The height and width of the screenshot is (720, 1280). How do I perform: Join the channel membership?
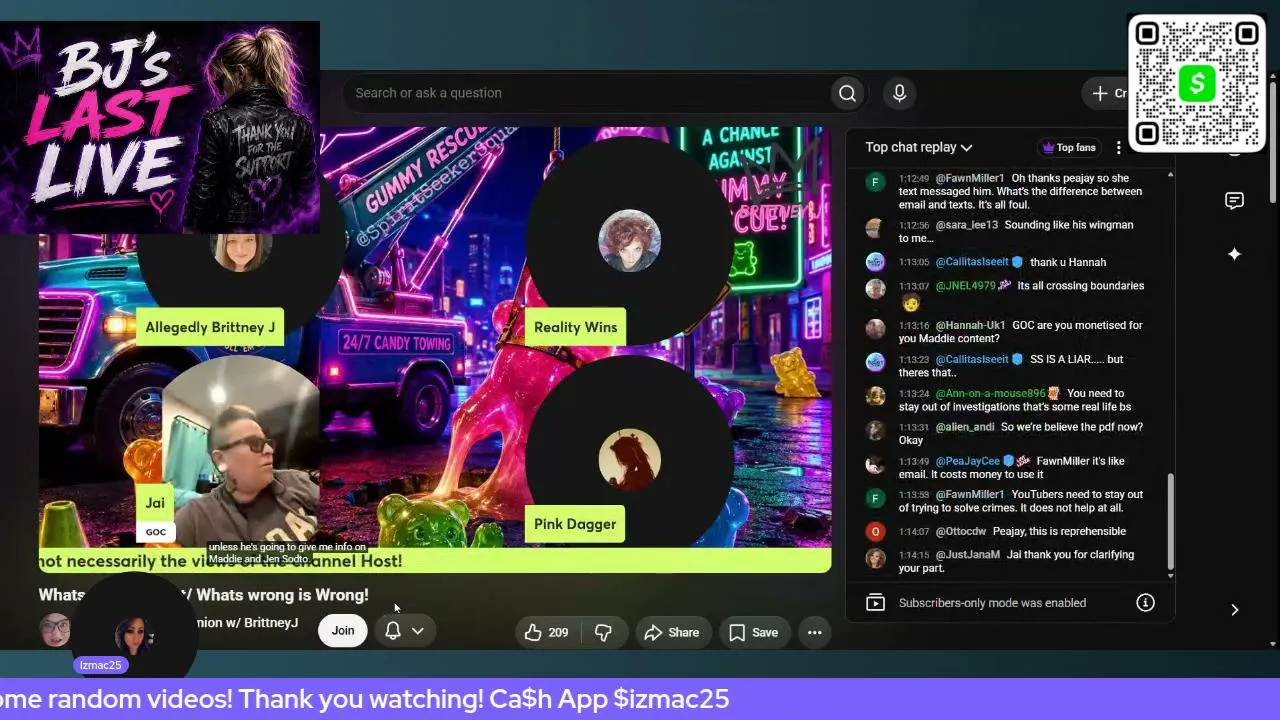(342, 631)
